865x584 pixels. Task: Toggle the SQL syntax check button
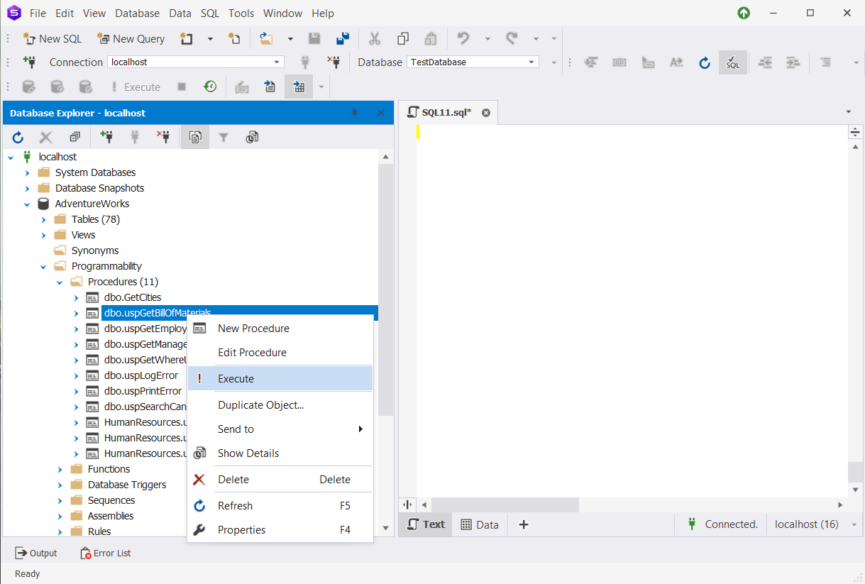click(733, 62)
